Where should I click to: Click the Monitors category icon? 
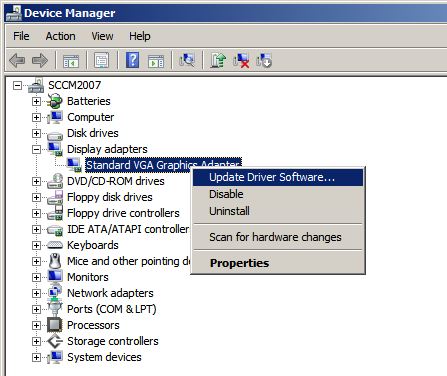coord(55,276)
